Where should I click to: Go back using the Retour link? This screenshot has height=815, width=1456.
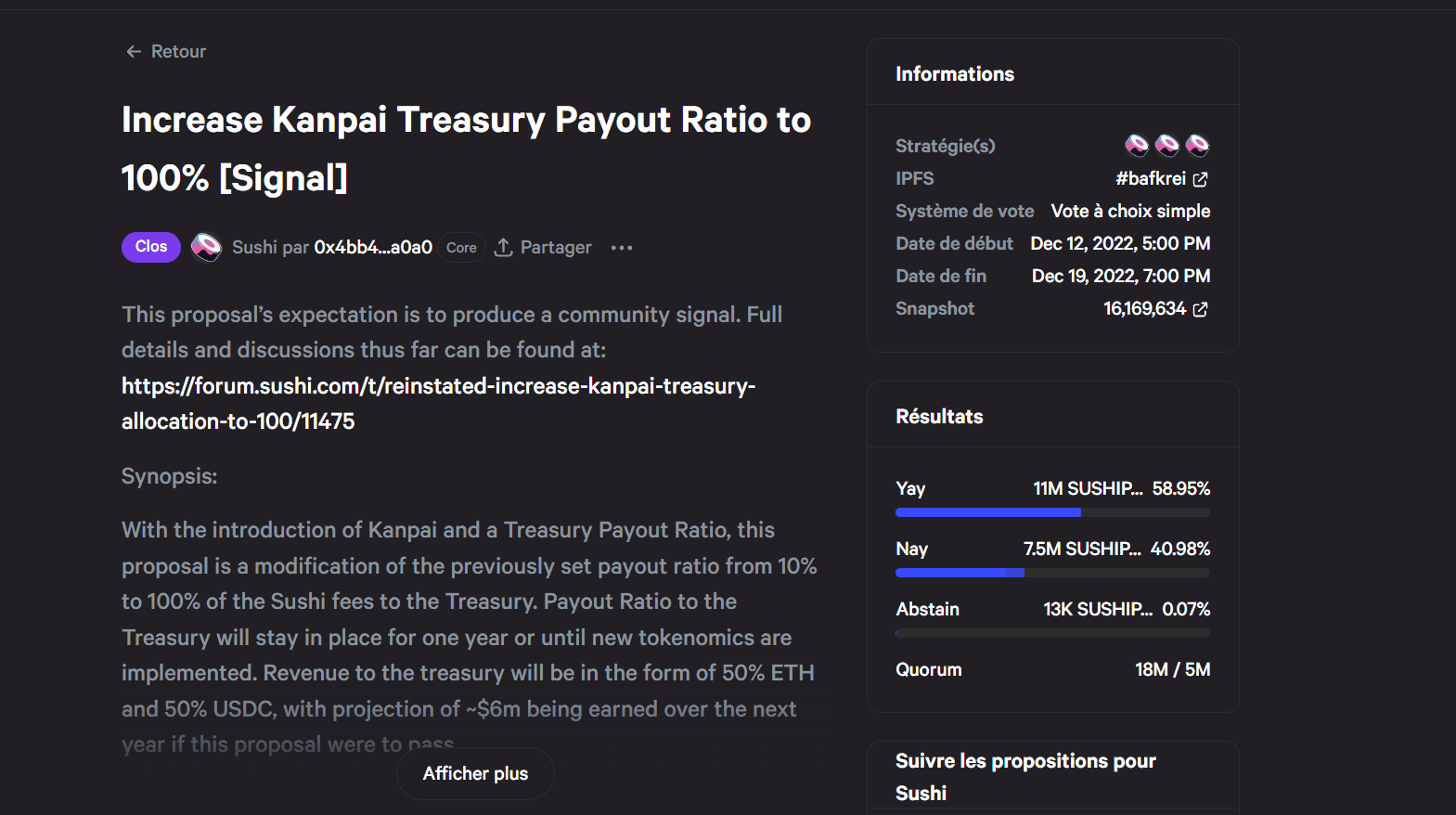178,52
